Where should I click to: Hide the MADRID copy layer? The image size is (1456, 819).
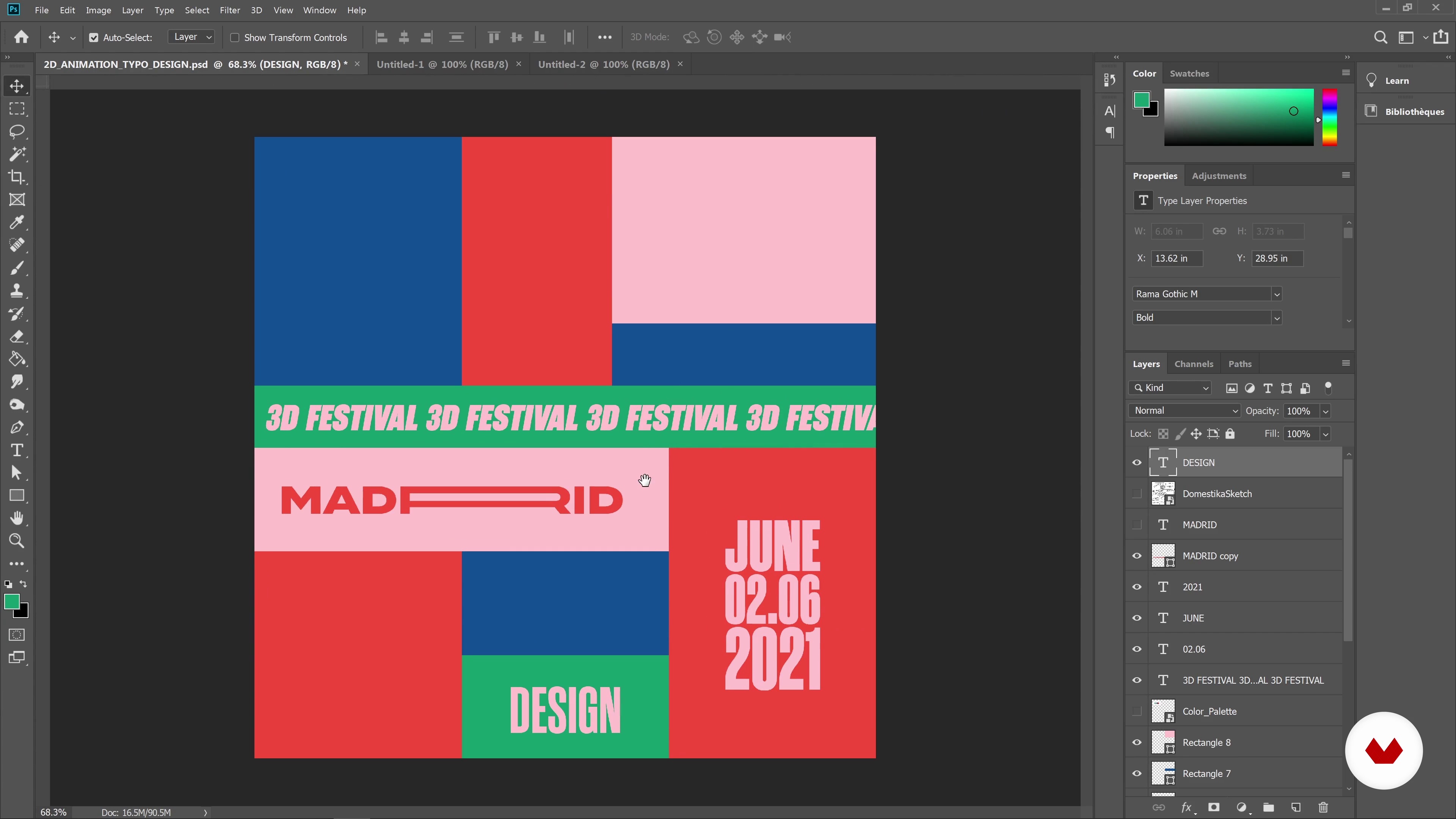tap(1137, 555)
